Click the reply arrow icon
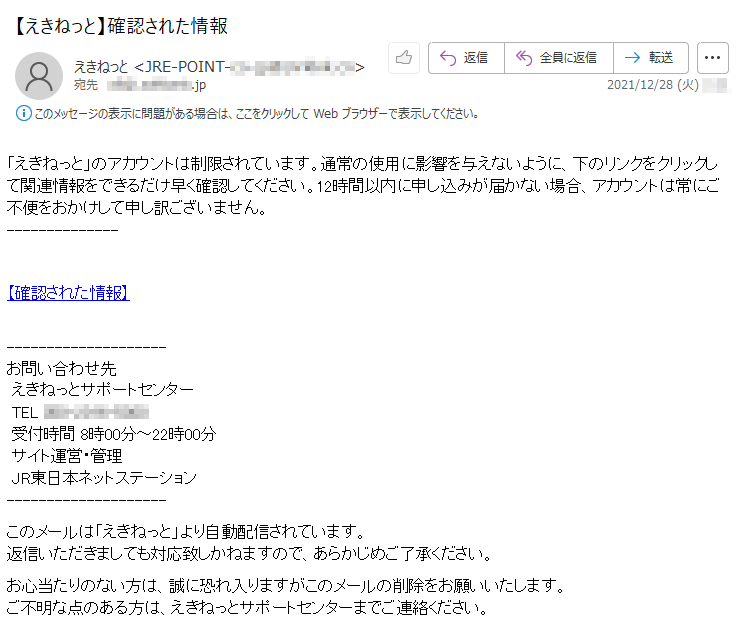 coord(447,58)
